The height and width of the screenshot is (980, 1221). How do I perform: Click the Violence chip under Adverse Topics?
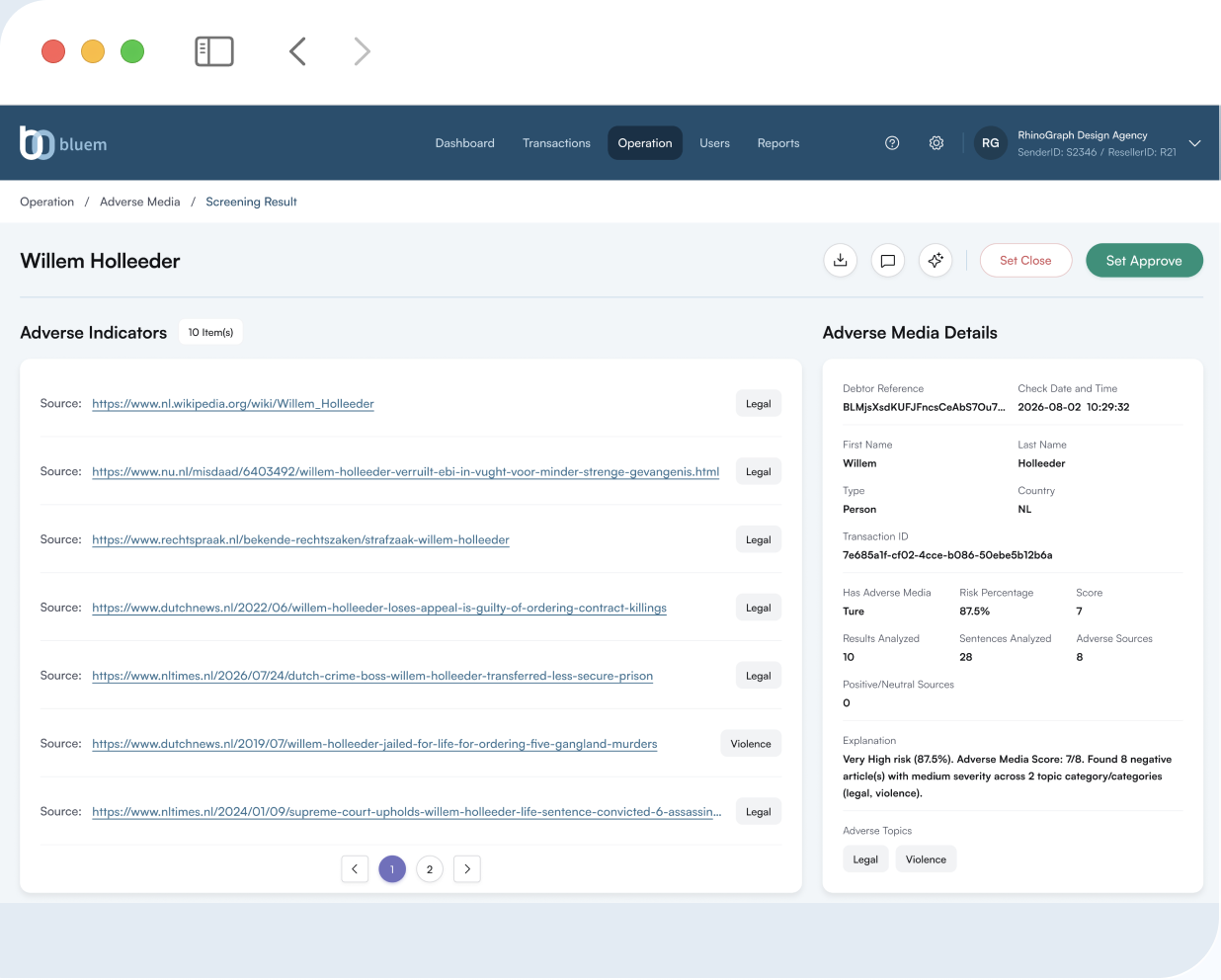(x=926, y=859)
